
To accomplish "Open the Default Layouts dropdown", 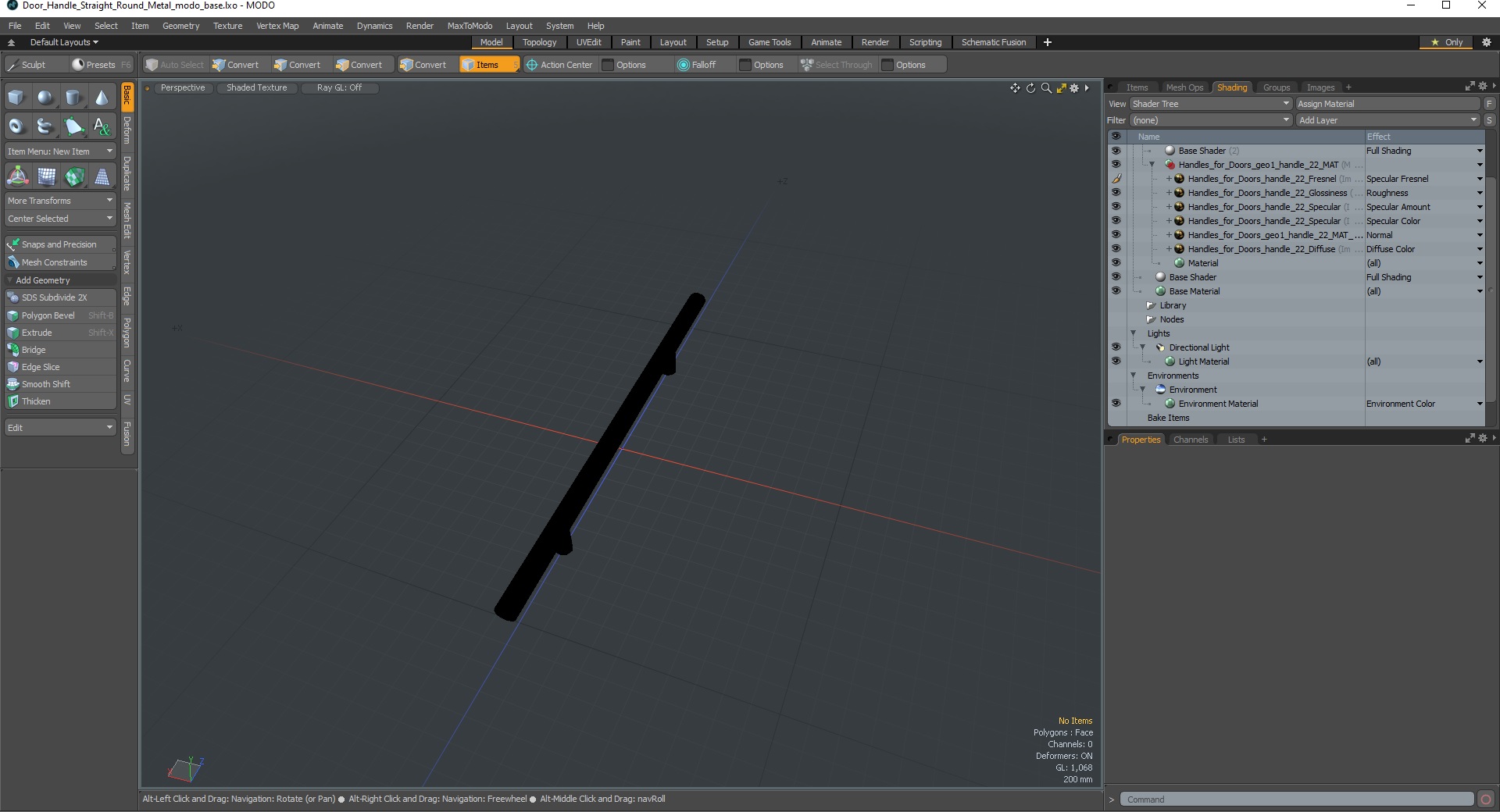I will [64, 42].
